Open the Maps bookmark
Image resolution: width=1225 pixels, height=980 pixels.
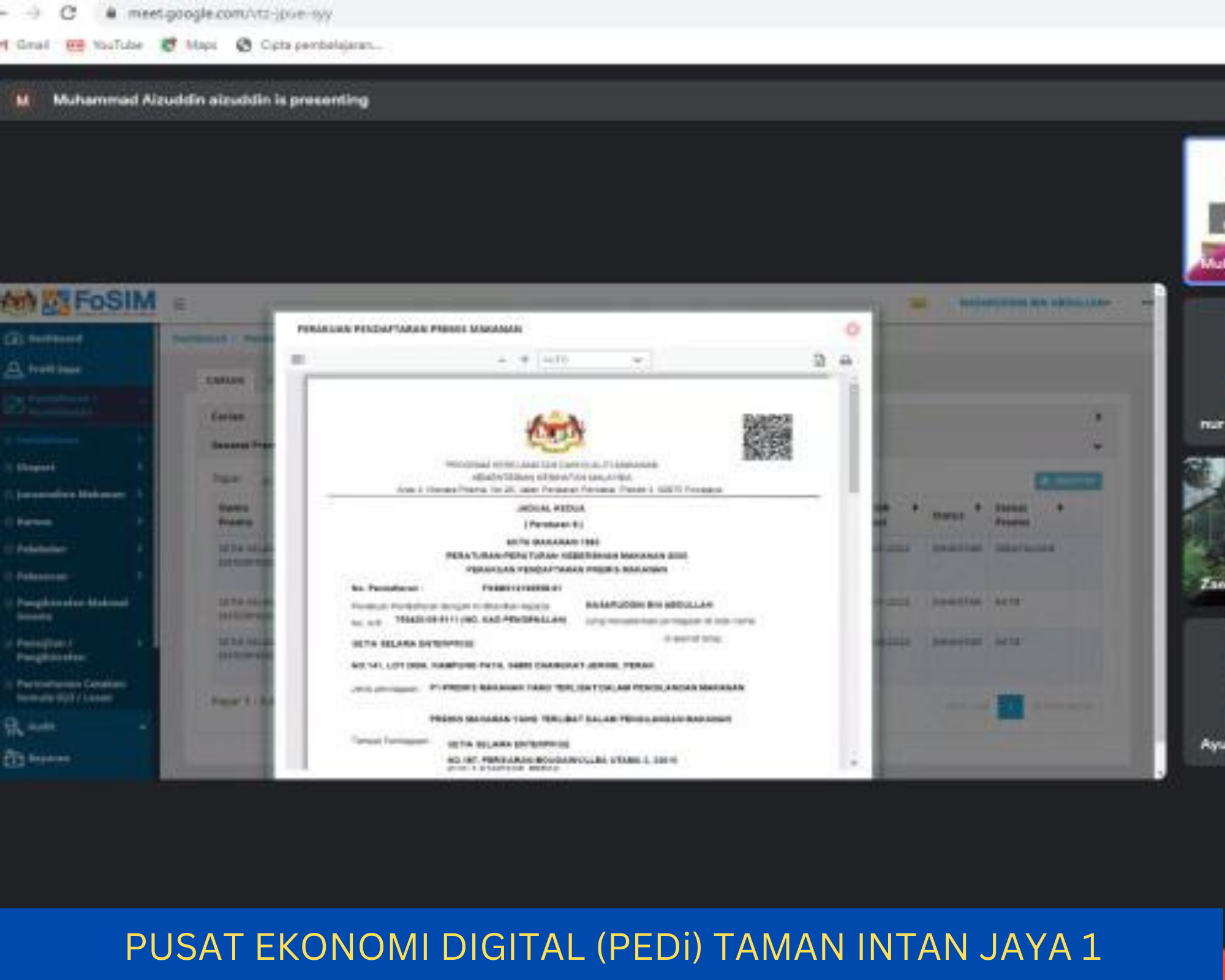click(x=189, y=45)
